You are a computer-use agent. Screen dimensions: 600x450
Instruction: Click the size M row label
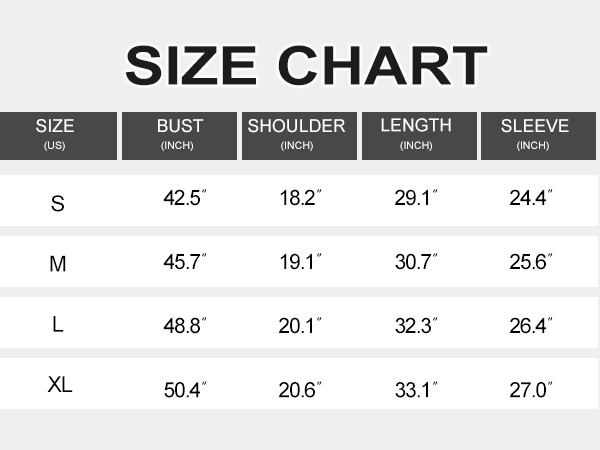coord(58,264)
